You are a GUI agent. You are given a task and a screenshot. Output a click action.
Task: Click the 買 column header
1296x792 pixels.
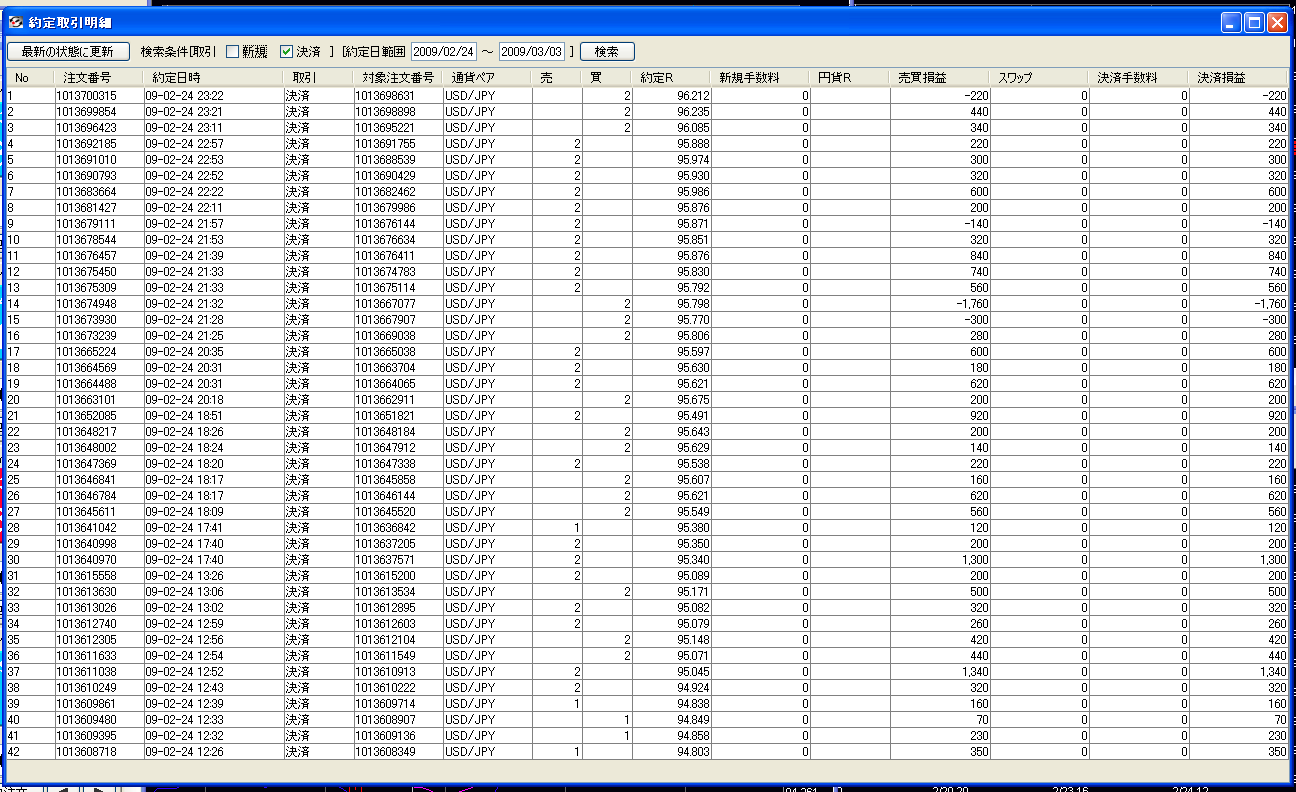[x=607, y=77]
